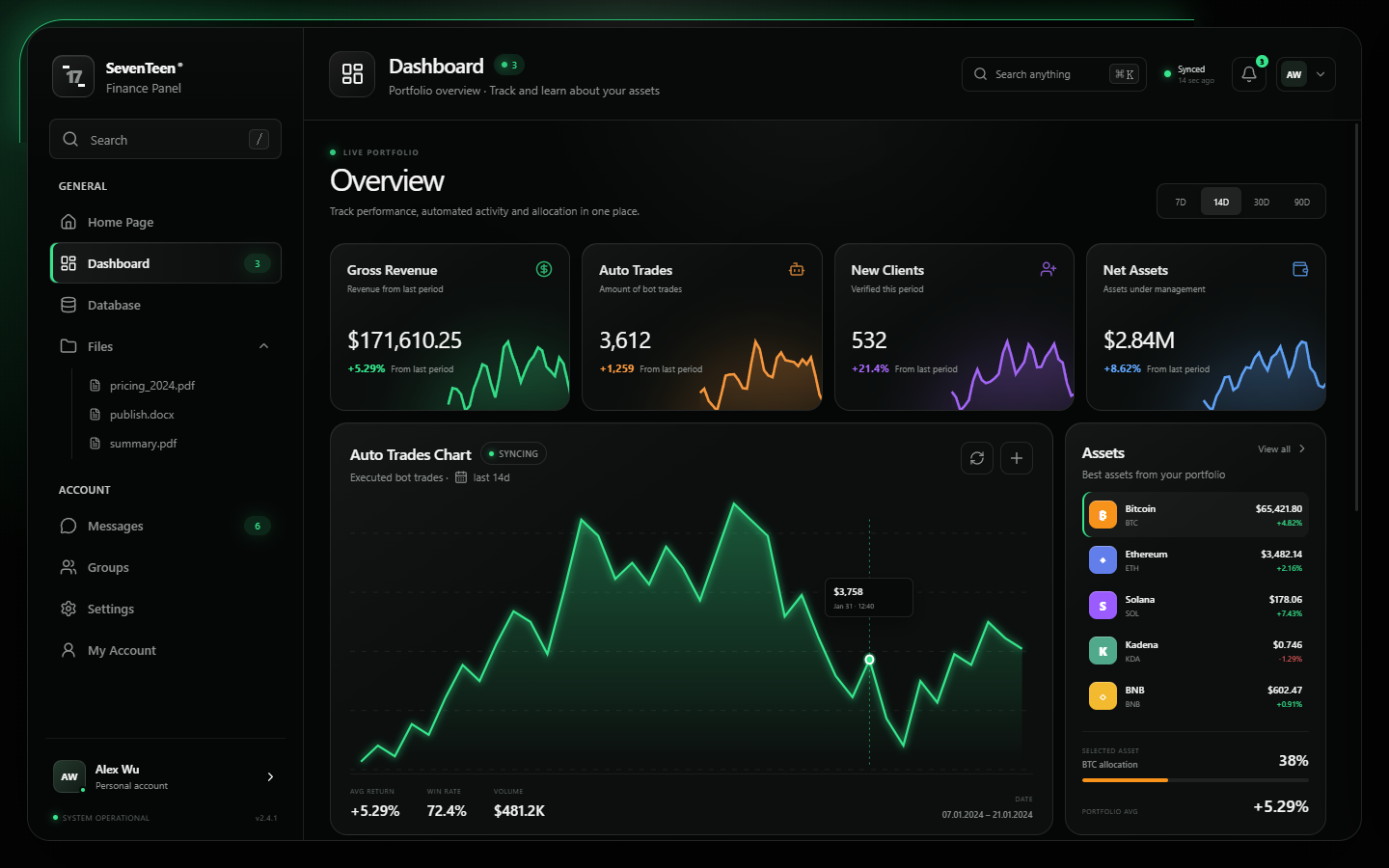Click the plus button on chart
Image resolution: width=1389 pixels, height=868 pixels.
tap(1017, 458)
